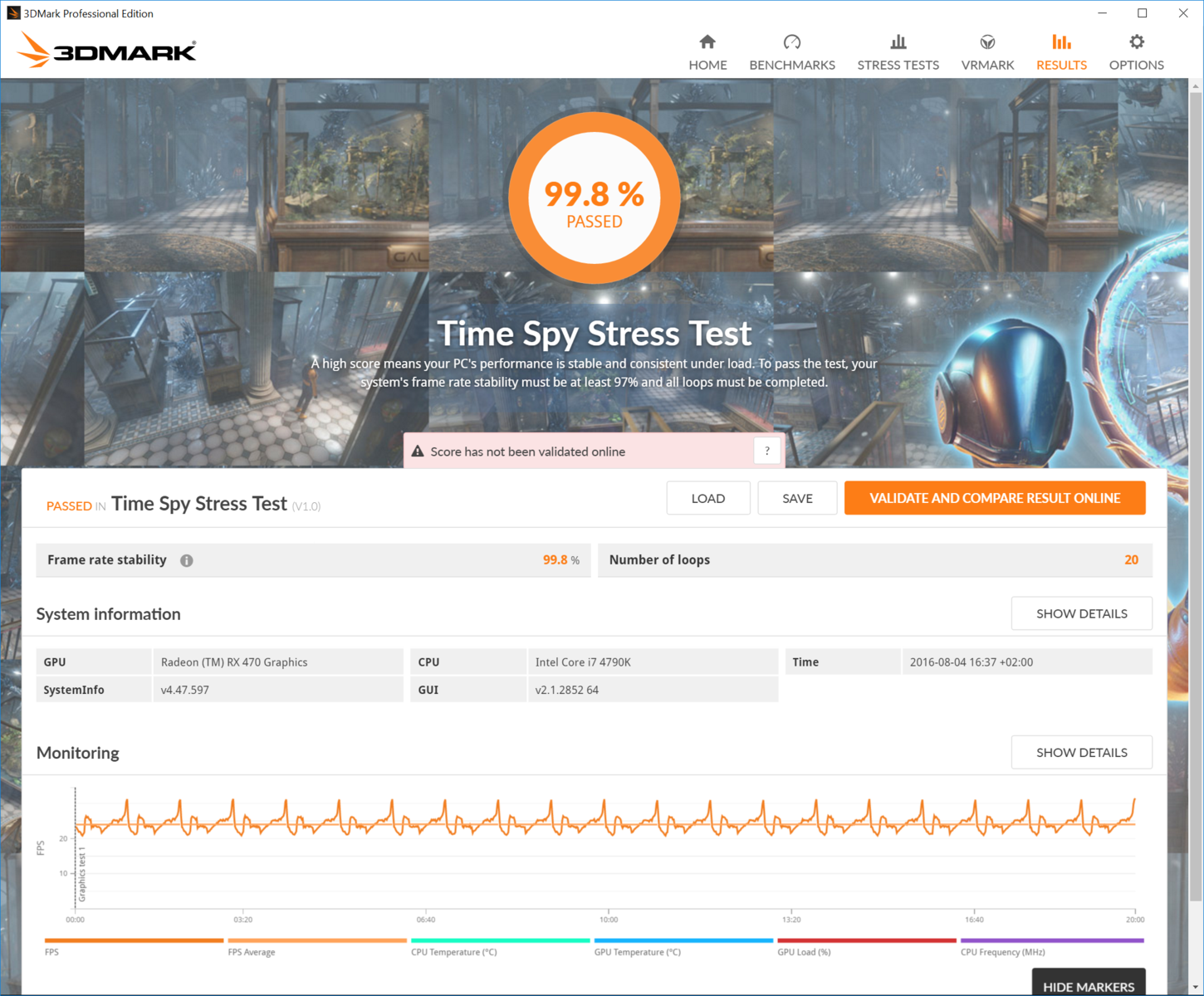Click the GUI version 'v2.1.2852 64'
This screenshot has height=996, width=1204.
point(567,690)
